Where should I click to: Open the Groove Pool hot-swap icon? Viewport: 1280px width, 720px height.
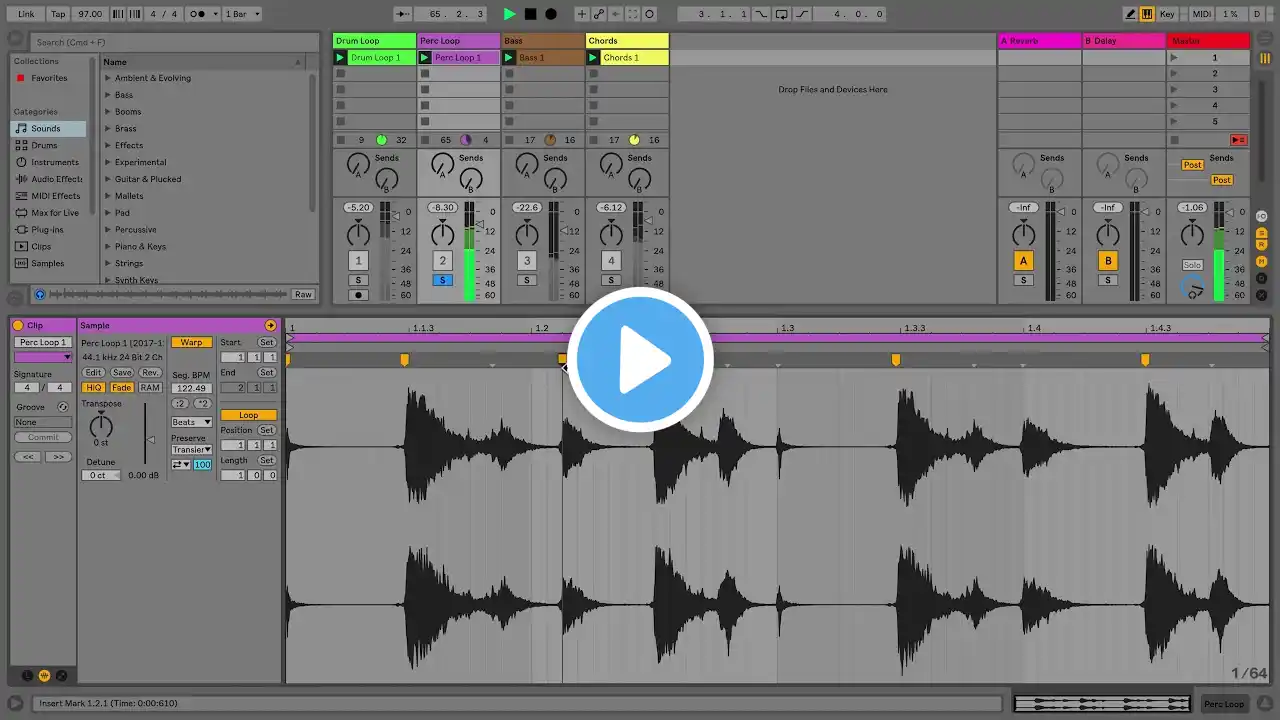click(63, 407)
